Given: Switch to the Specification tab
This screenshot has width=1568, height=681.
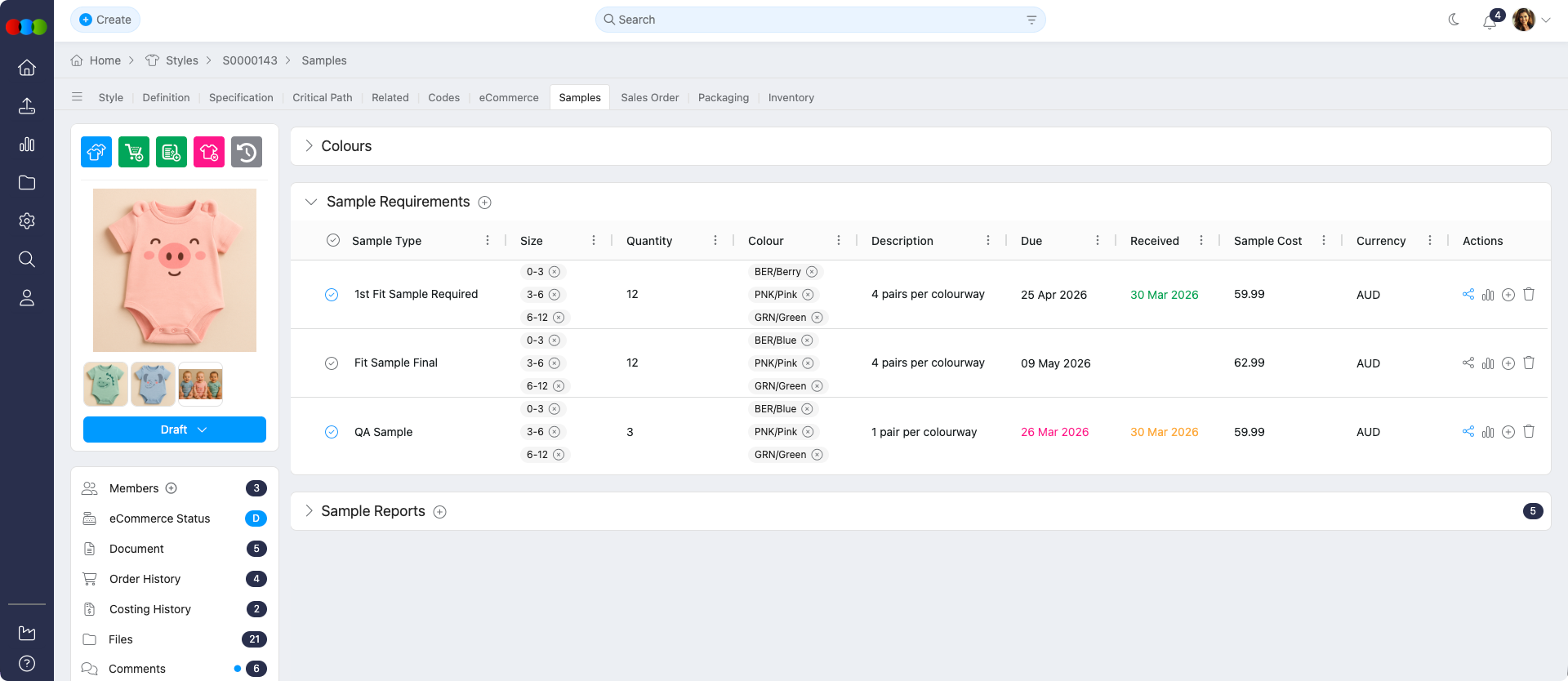Looking at the screenshot, I should pyautogui.click(x=241, y=97).
